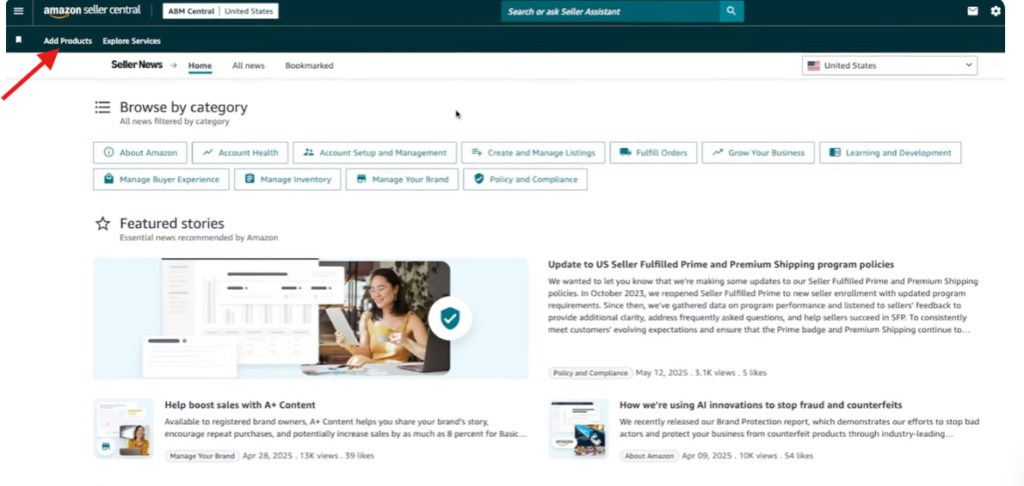Click the text 'May 12, 2025 . 3.1K views . 5 likes'
Image resolution: width=1024 pixels, height=486 pixels.
pyautogui.click(x=701, y=373)
